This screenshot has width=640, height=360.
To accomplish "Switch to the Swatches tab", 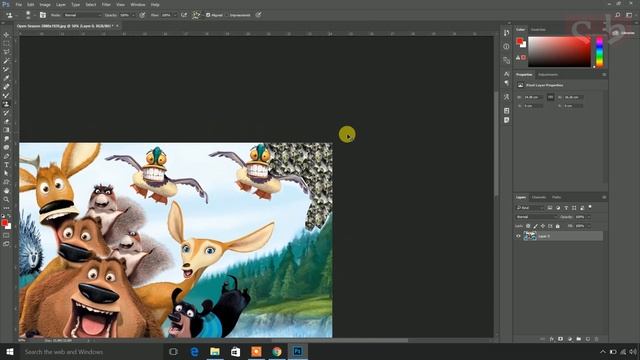I will [538, 30].
